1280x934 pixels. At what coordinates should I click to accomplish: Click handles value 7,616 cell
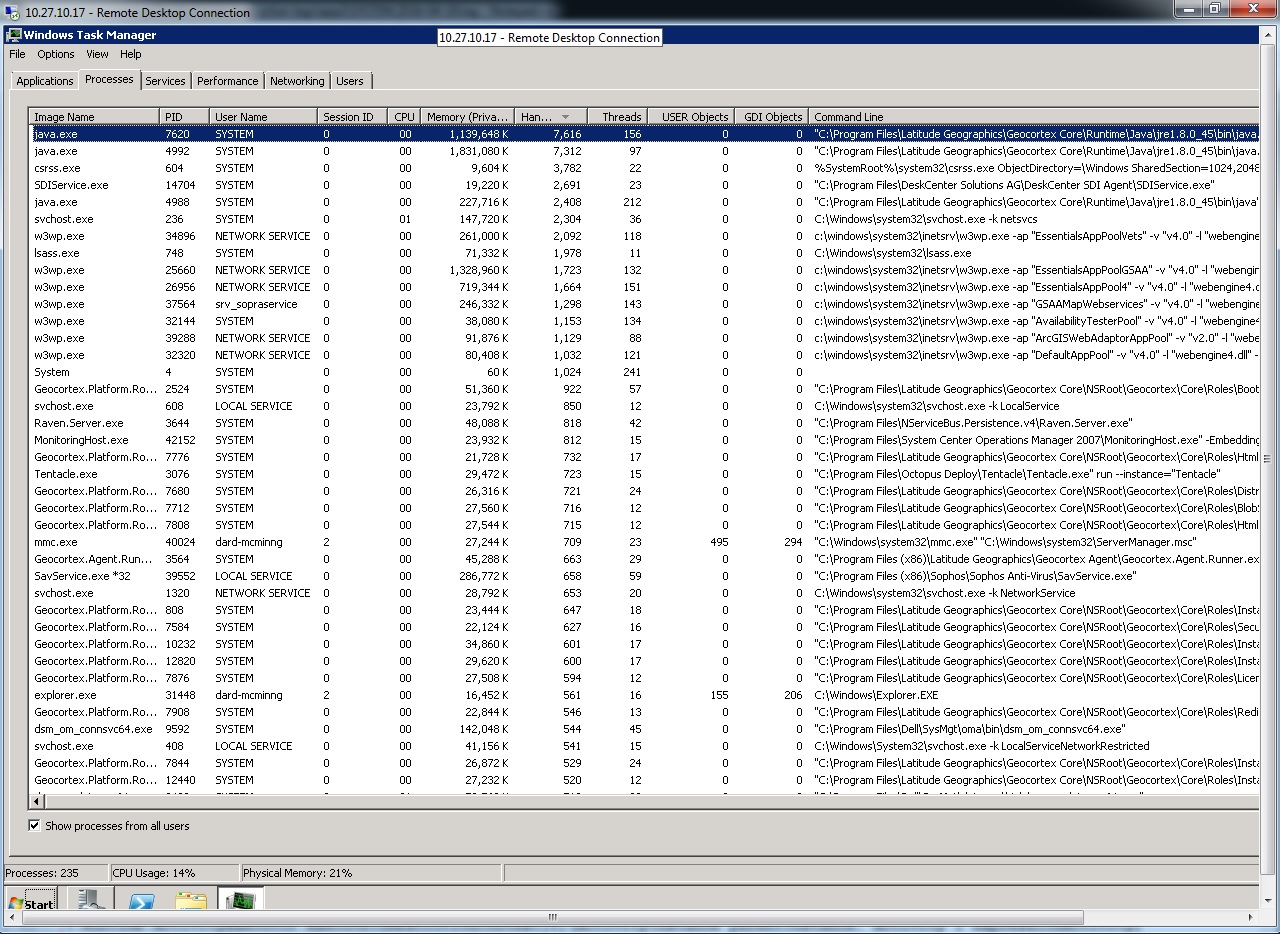tap(566, 134)
